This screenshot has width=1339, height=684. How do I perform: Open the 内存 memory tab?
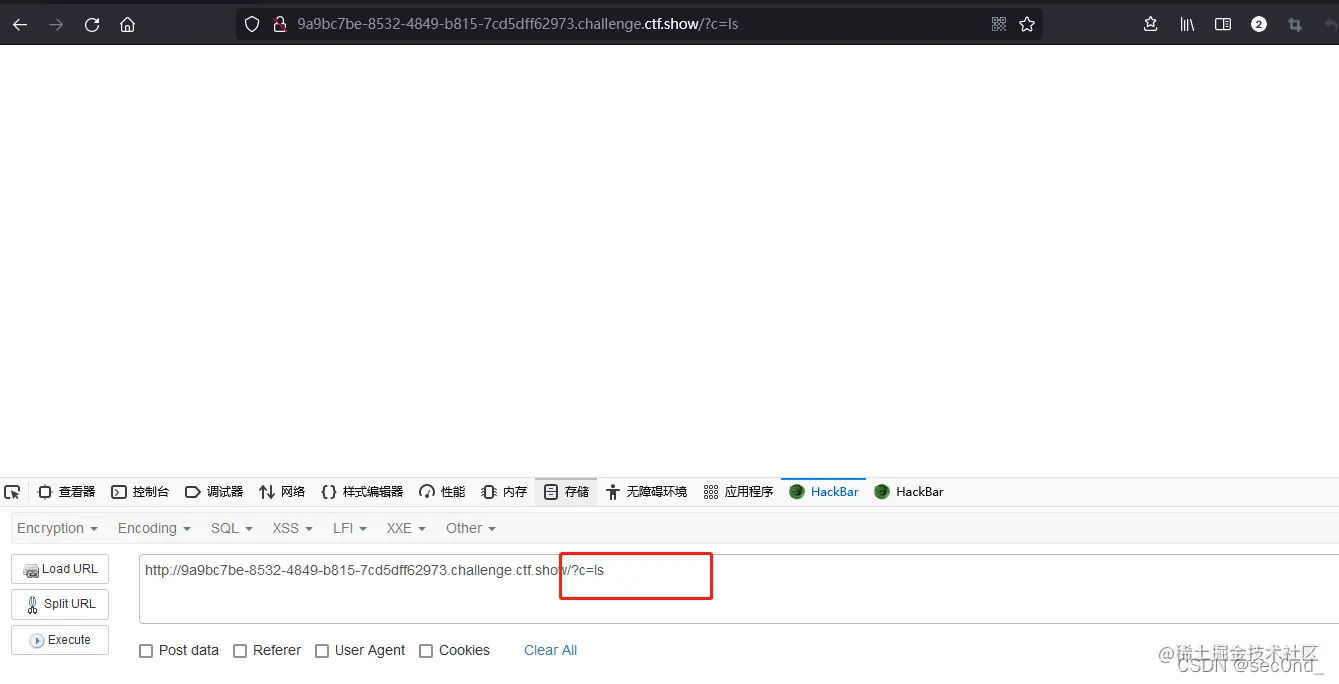coord(504,492)
